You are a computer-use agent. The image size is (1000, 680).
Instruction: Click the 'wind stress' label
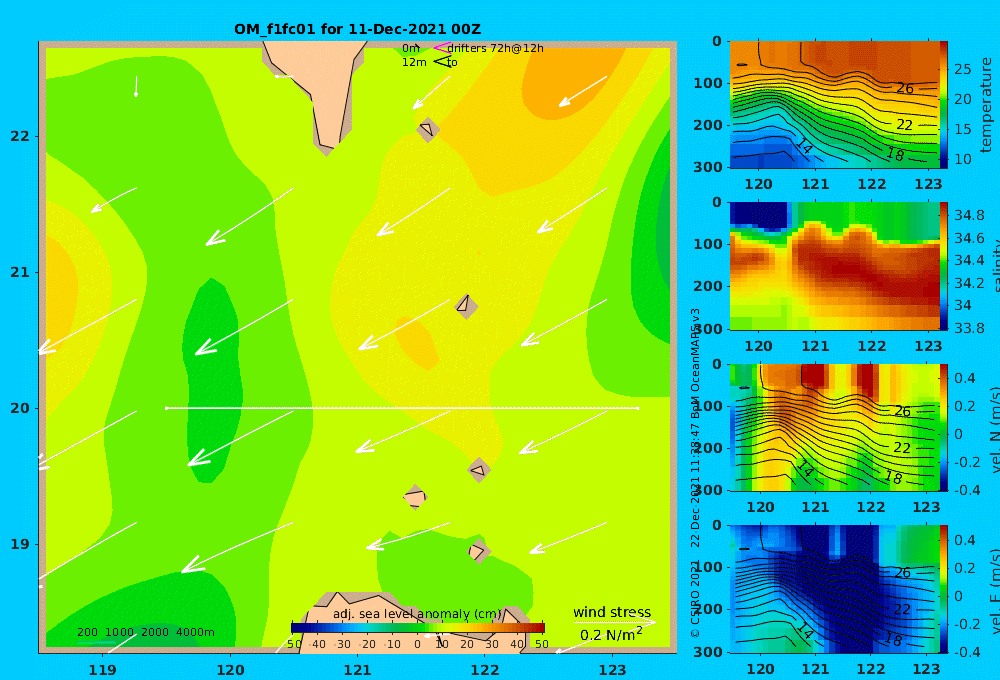[x=612, y=612]
